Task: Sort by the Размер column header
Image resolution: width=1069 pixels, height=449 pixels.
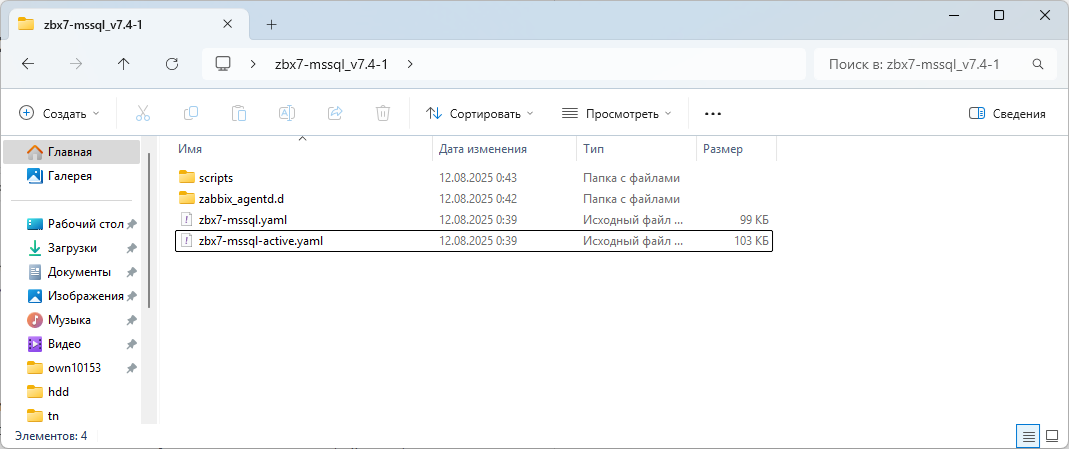Action: 736,149
